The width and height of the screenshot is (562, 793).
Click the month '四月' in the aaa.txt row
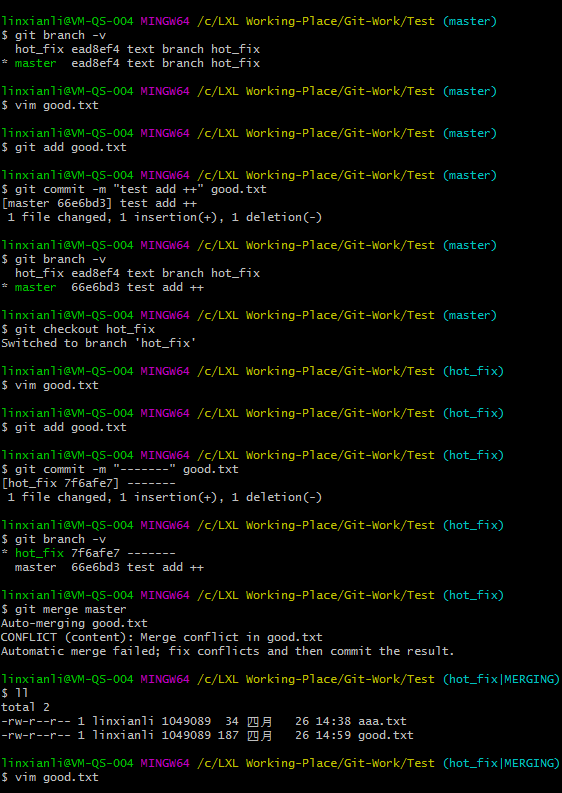260,721
